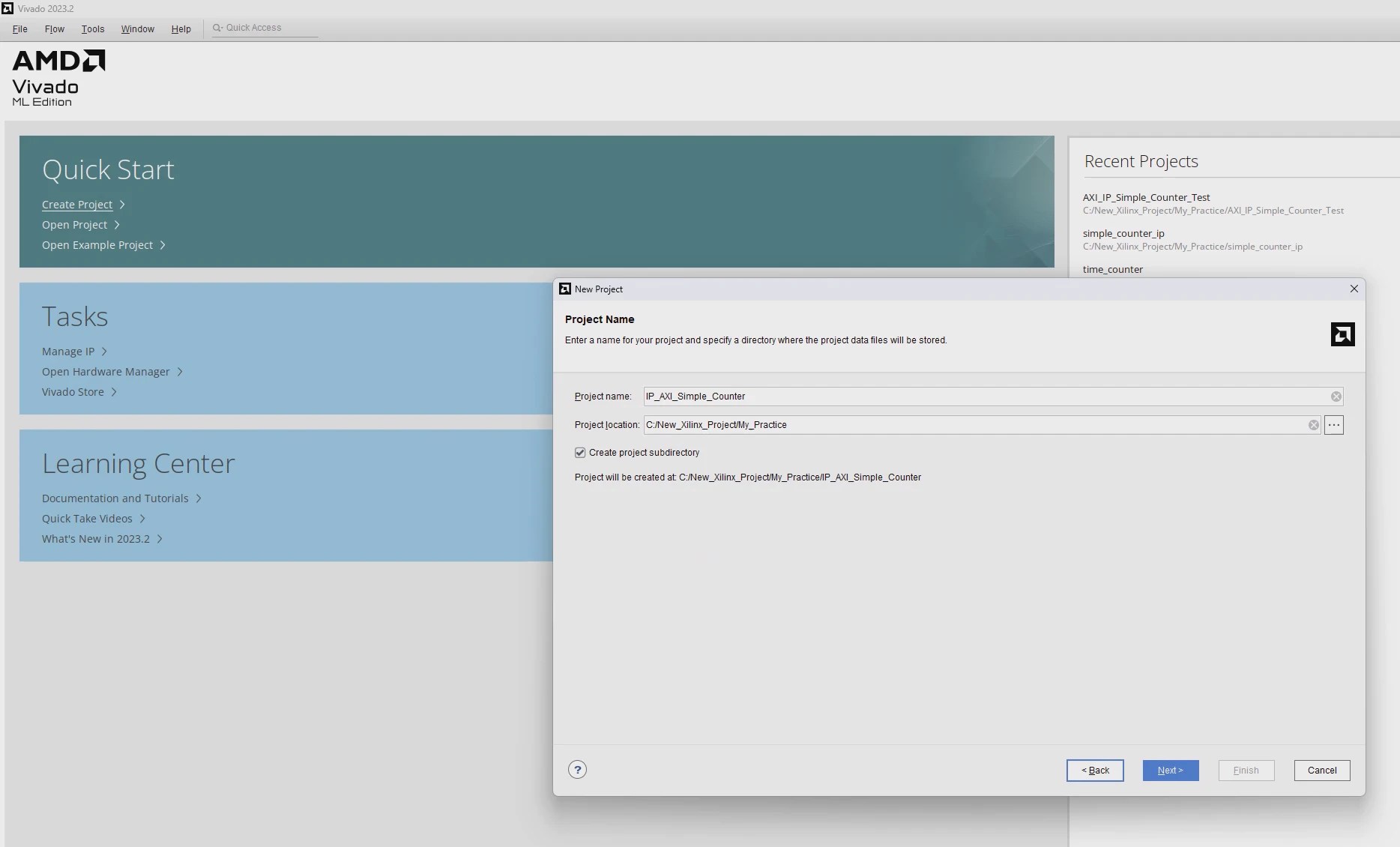Close the New Project dialog
This screenshot has height=847, width=1400.
click(x=1354, y=289)
